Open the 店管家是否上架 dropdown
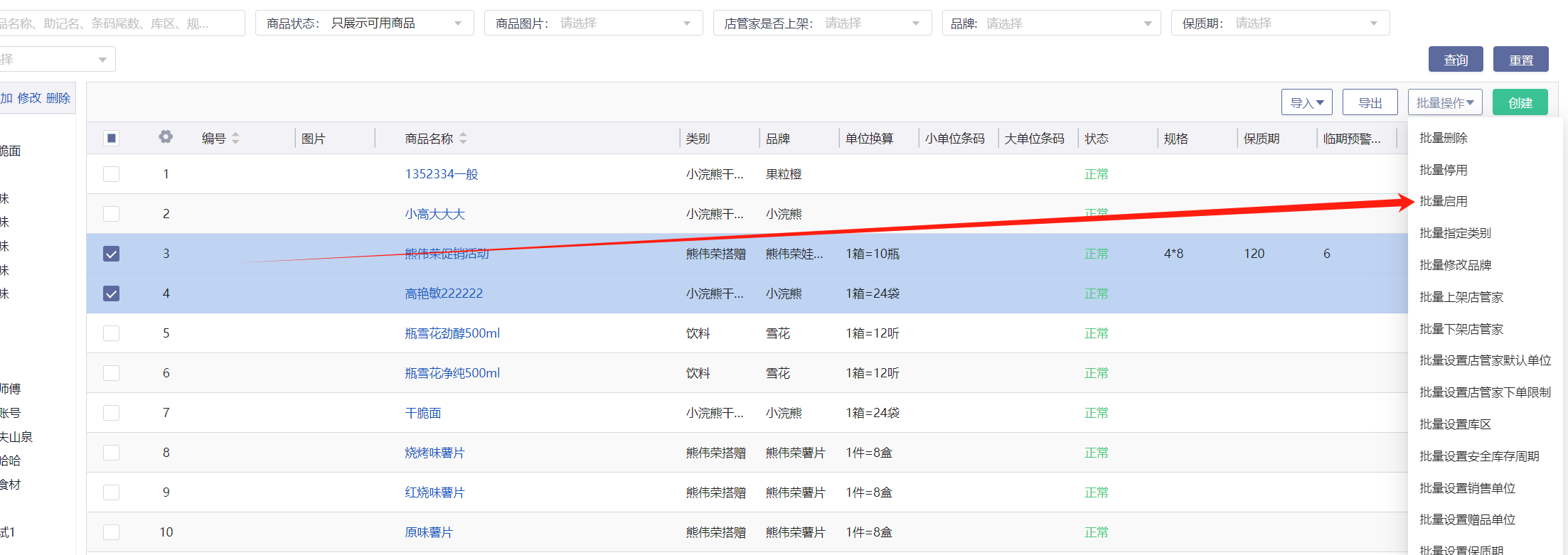Viewport: 1568px width, 555px height. tap(821, 23)
